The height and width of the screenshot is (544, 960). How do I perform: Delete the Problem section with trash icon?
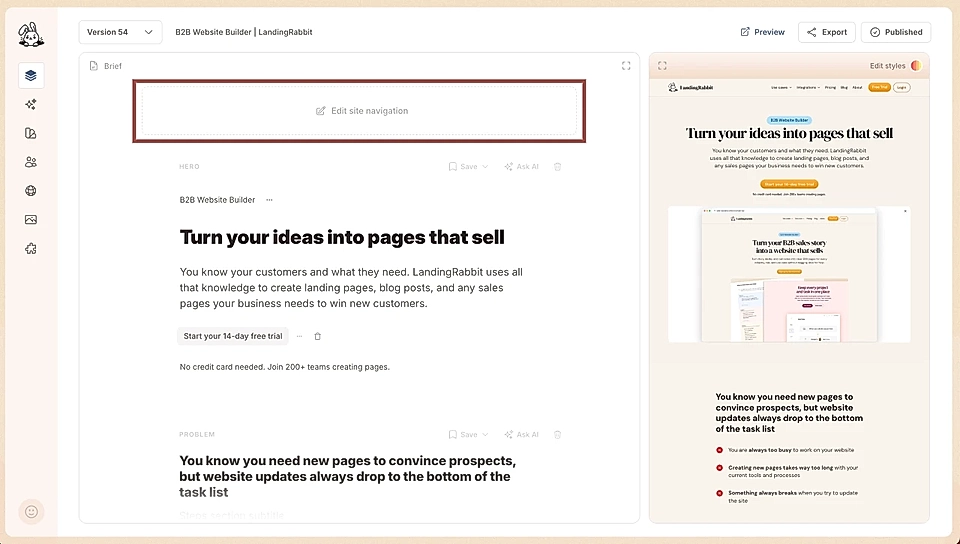point(557,434)
